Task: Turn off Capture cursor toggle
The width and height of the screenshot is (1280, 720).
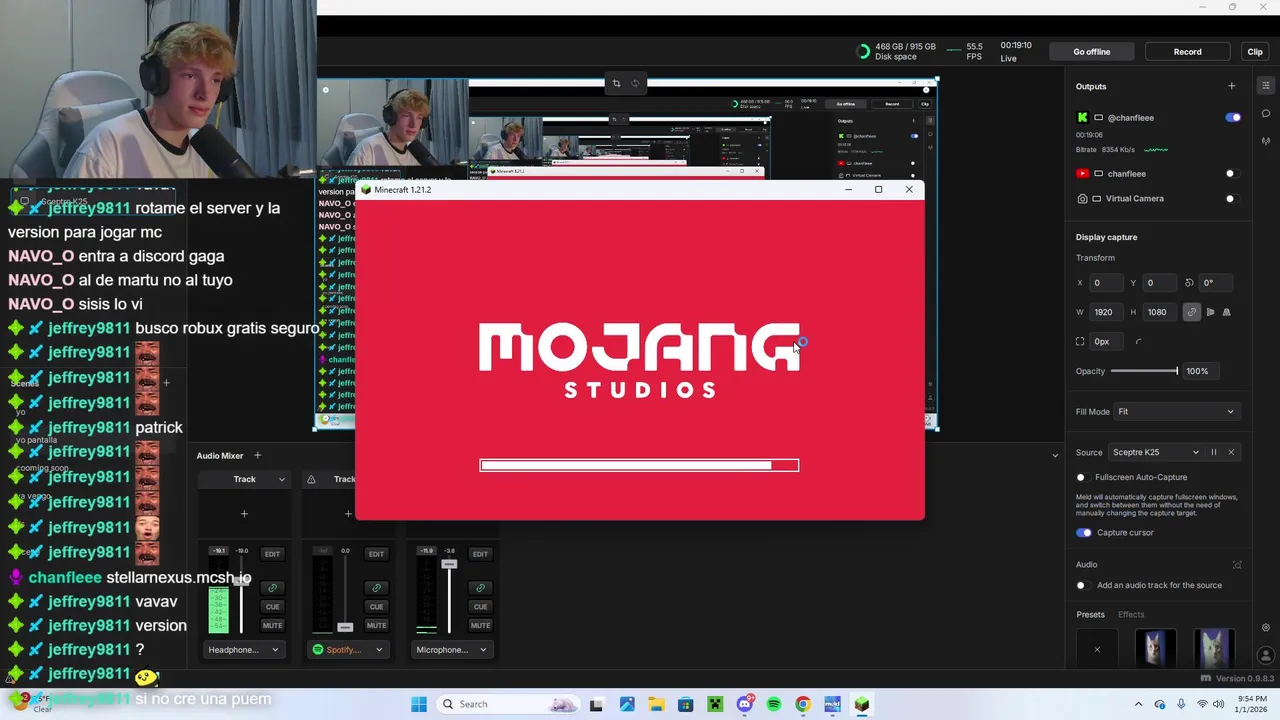Action: (x=1084, y=533)
